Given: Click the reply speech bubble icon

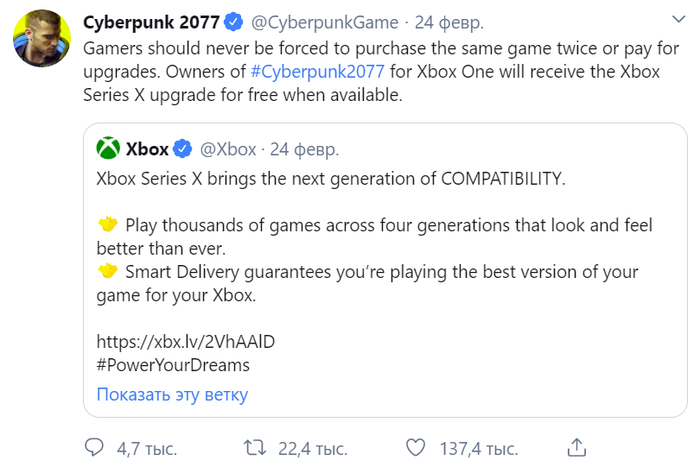Looking at the screenshot, I should (x=94, y=446).
